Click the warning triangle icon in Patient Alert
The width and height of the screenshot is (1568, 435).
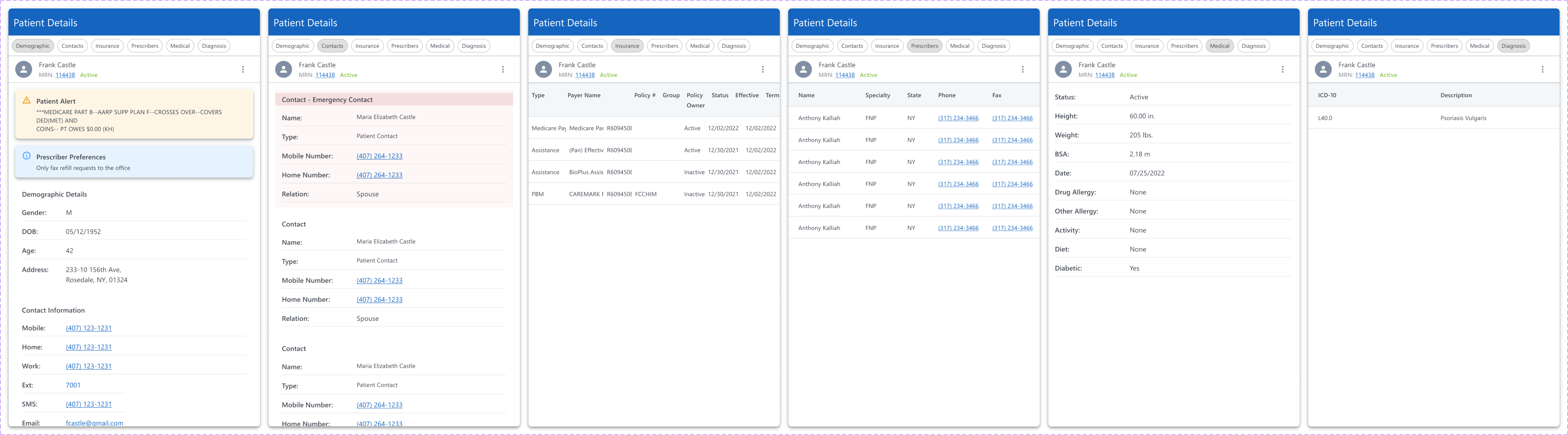[x=26, y=101]
